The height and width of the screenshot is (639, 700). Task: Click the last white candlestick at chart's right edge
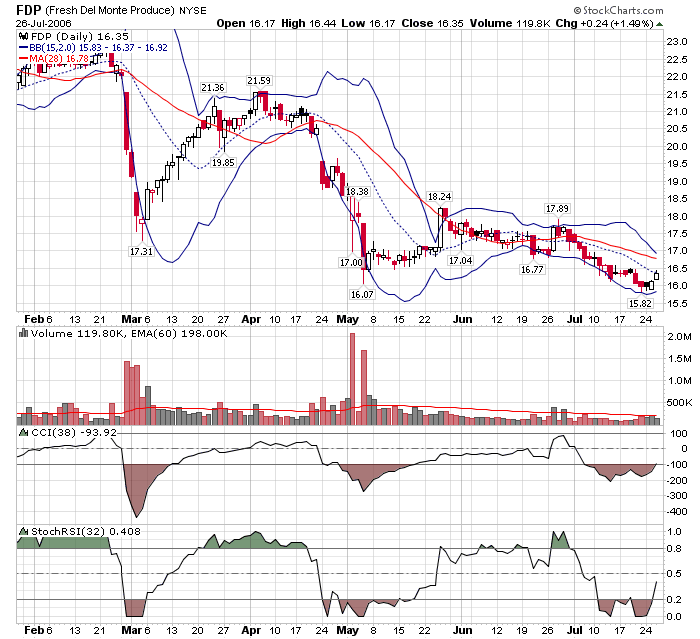tap(656, 276)
